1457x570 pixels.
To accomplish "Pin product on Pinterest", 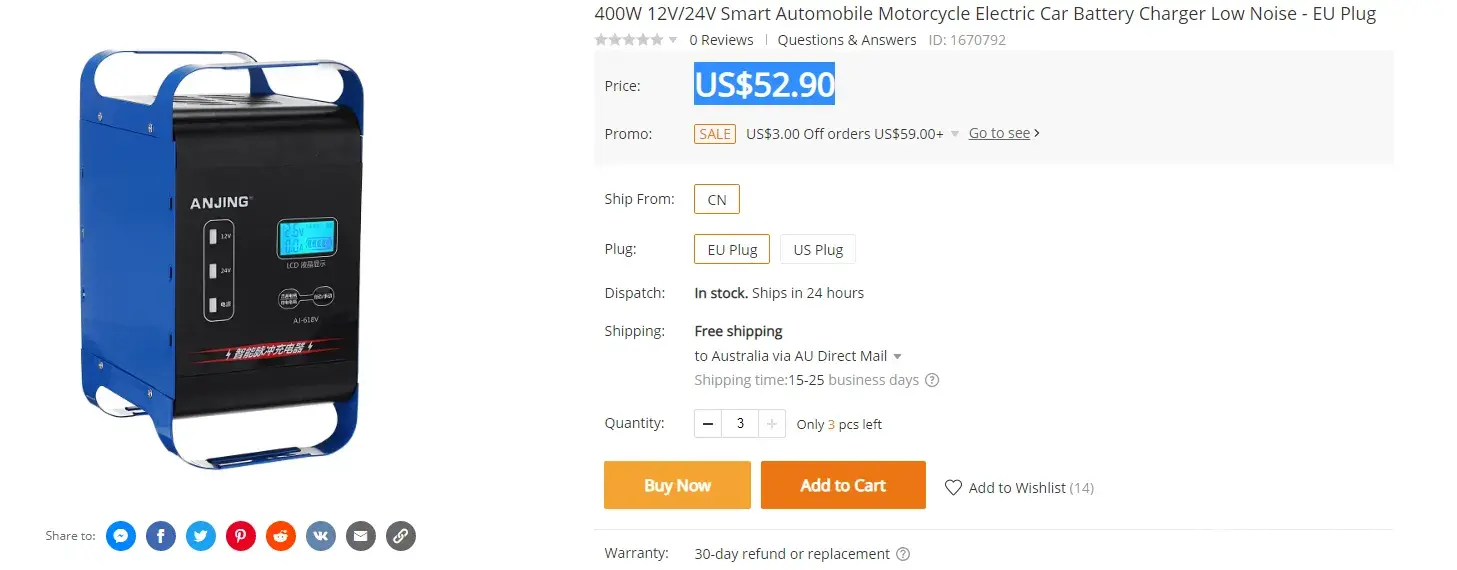I will click(240, 536).
